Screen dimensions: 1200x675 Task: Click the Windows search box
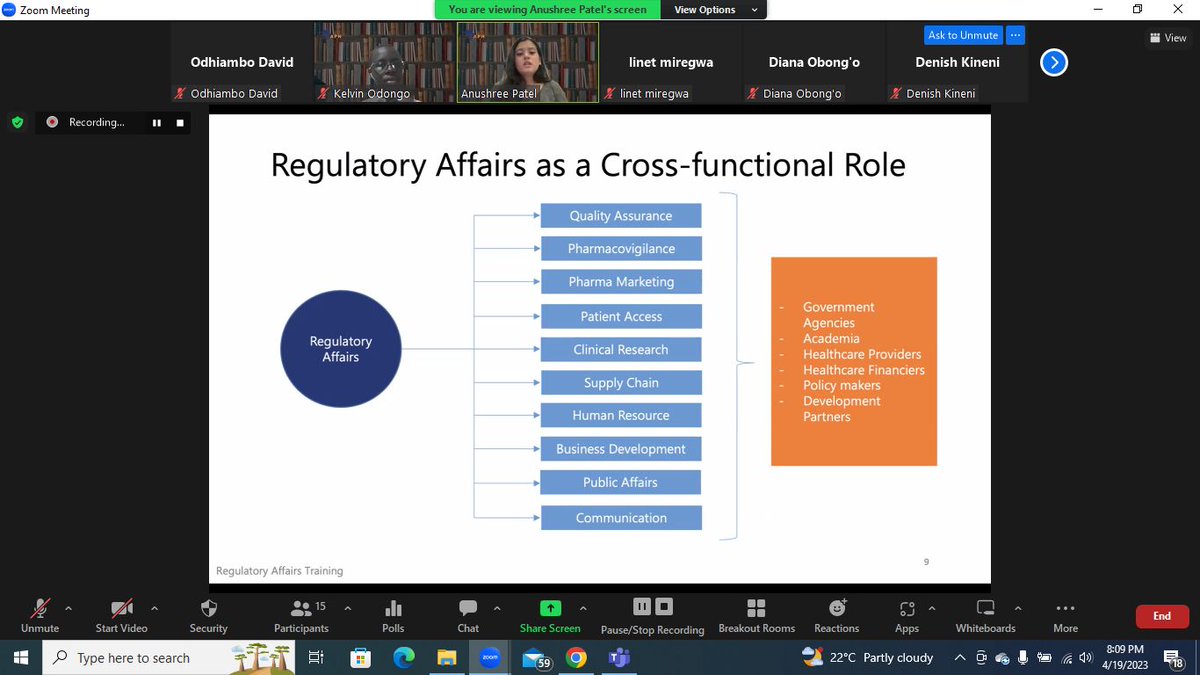150,657
